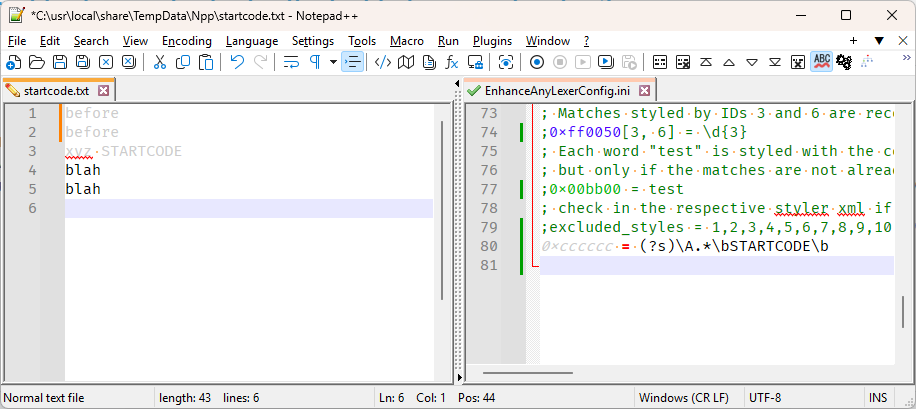This screenshot has height=409, width=916.
Task: Toggle the indent guide button
Action: (x=352, y=62)
